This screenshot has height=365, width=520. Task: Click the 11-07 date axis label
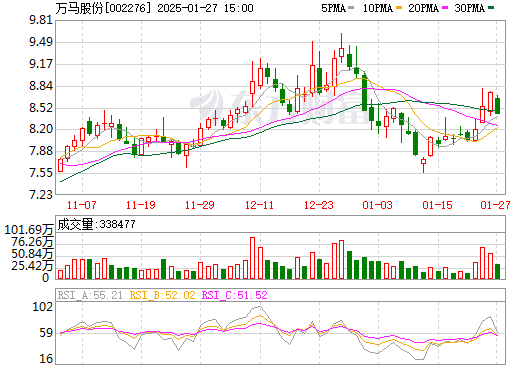(x=81, y=205)
